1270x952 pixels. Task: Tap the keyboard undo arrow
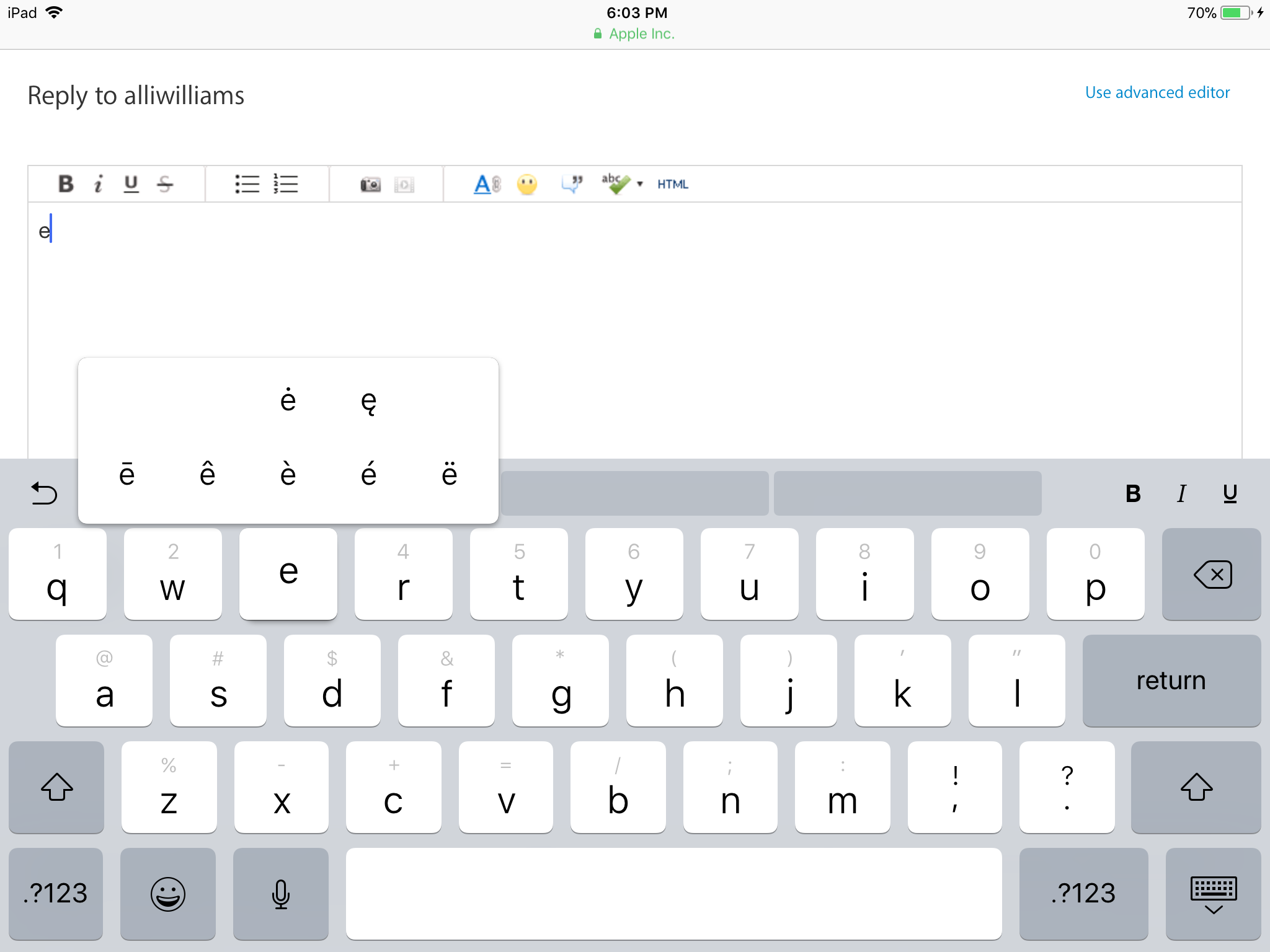point(44,493)
